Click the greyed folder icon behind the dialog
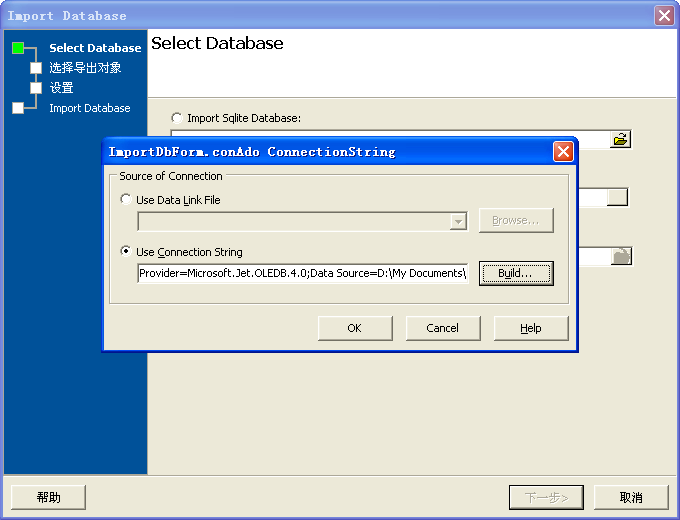Image resolution: width=680 pixels, height=520 pixels. [x=621, y=256]
